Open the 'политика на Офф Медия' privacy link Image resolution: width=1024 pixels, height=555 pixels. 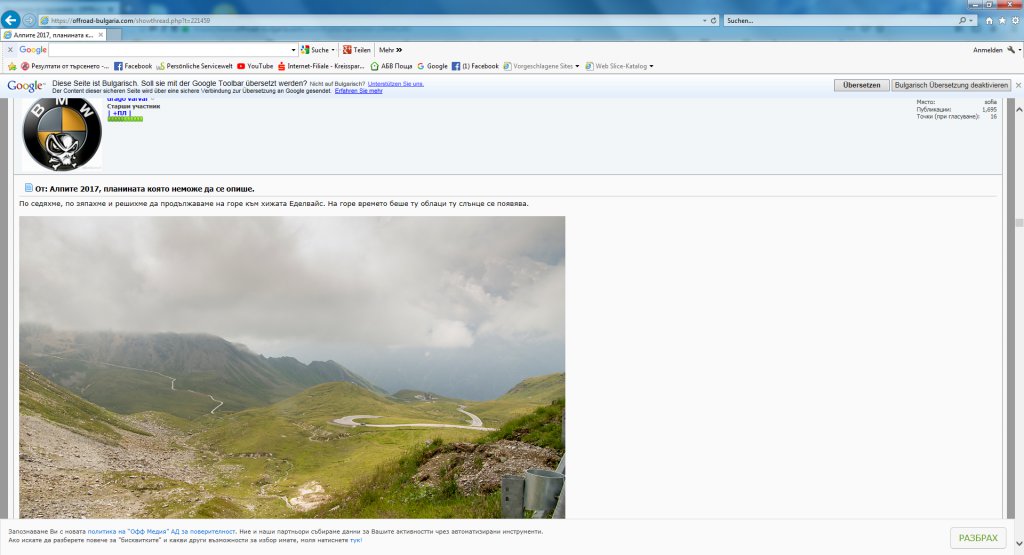click(161, 531)
